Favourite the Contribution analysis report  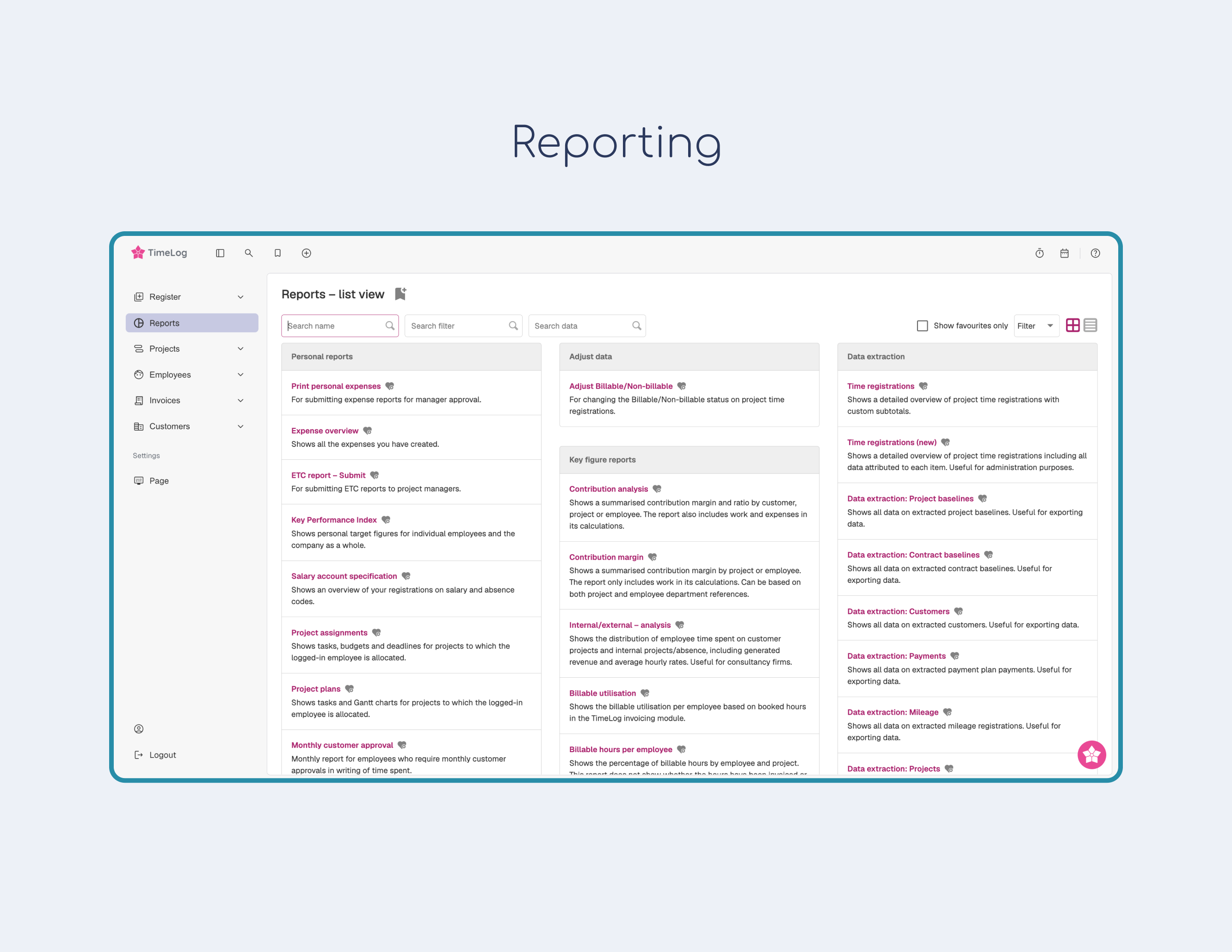point(657,489)
